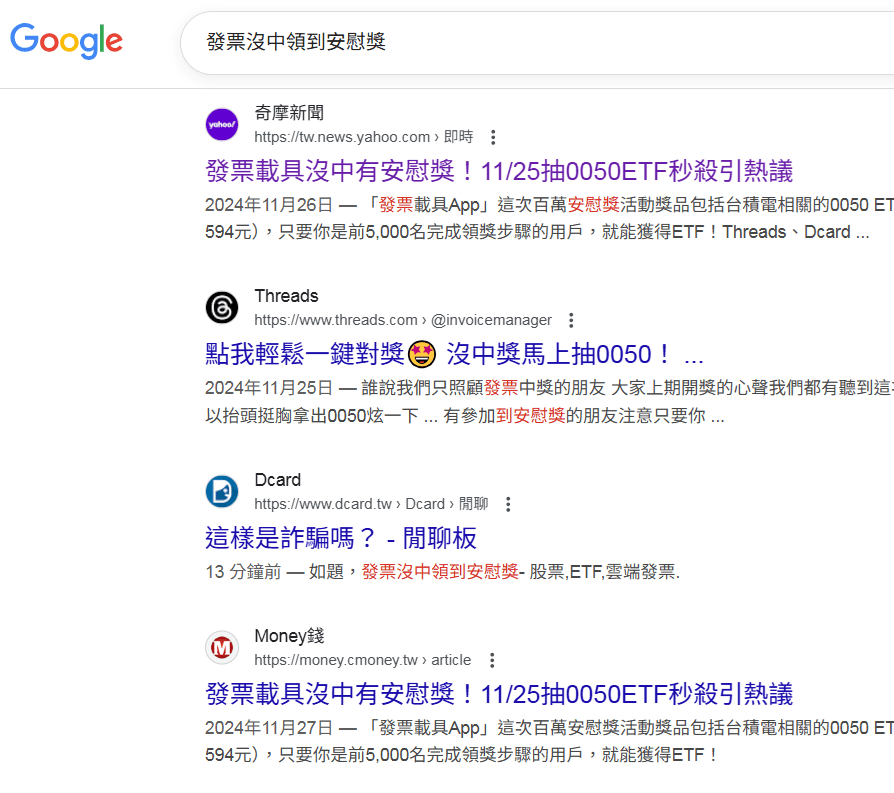Open the Threads favicon icon
The image size is (894, 793).
tap(222, 308)
